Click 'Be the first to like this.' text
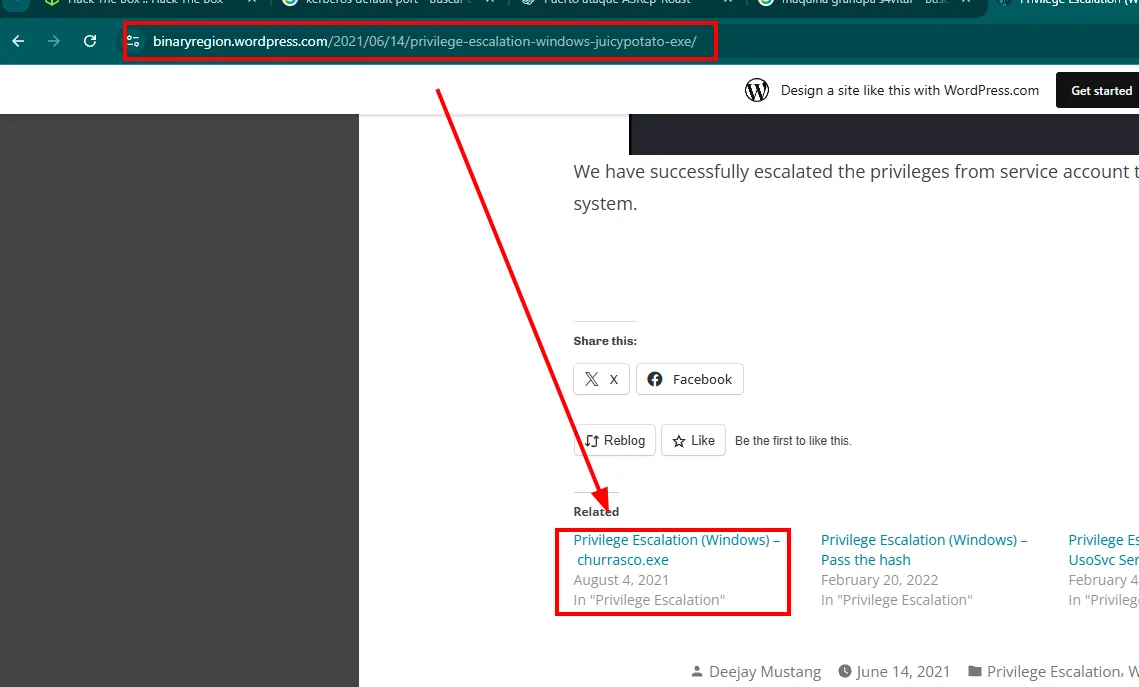 point(793,441)
